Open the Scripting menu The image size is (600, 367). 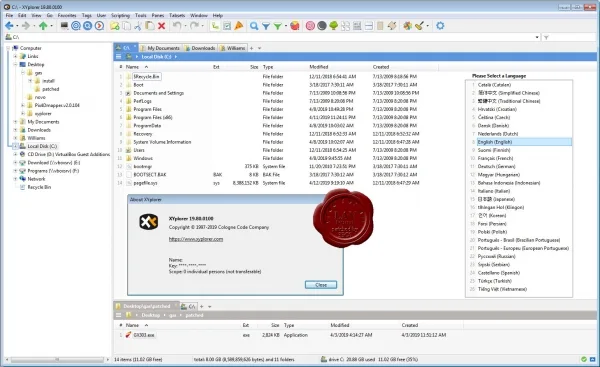120,15
